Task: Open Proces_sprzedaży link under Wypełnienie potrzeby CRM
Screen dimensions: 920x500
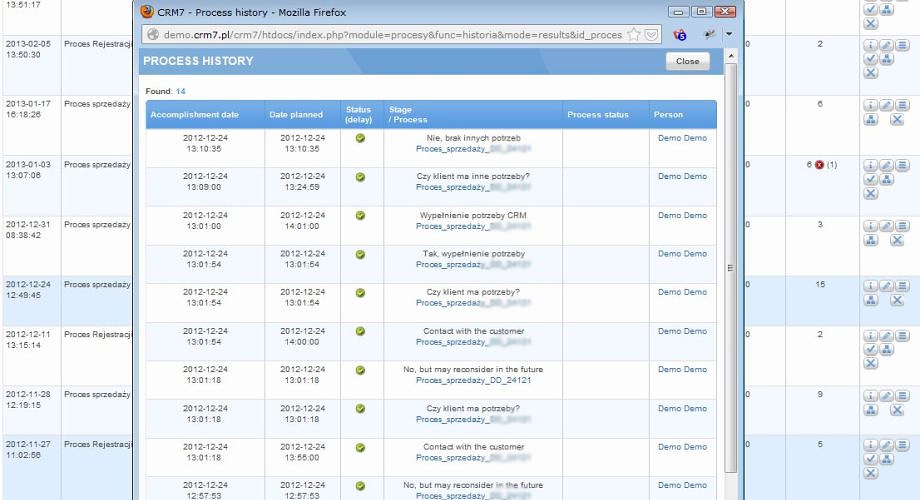Action: 473,226
